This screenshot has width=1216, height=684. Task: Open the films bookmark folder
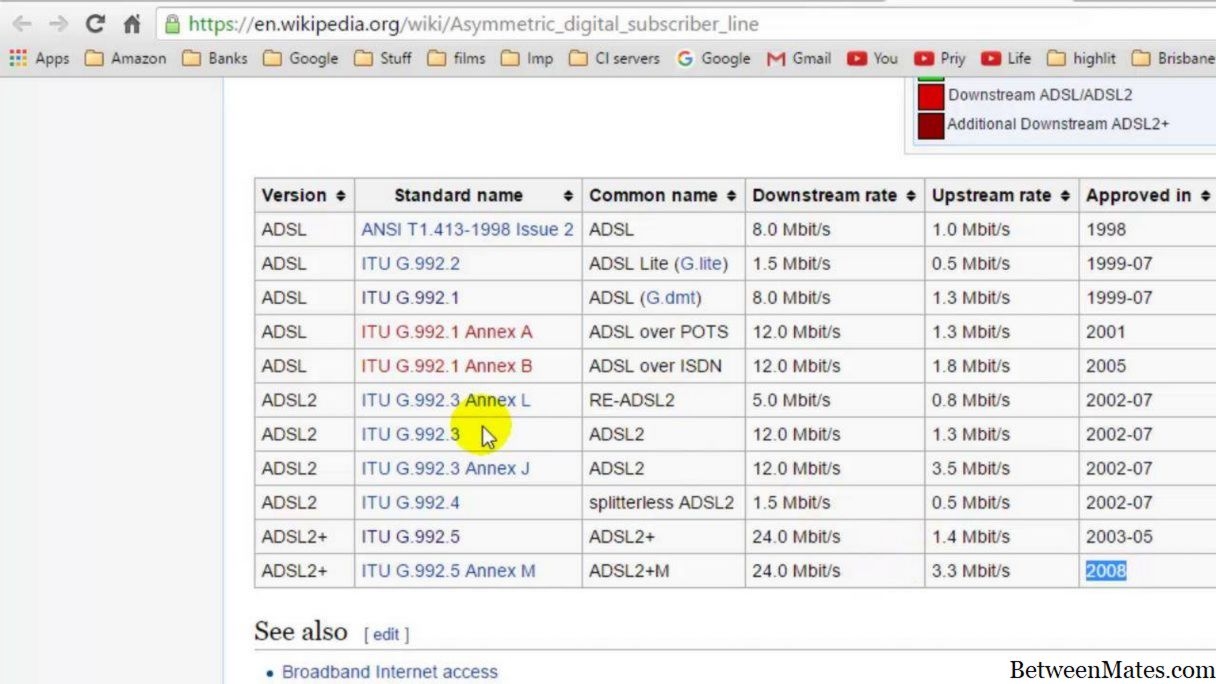458,59
